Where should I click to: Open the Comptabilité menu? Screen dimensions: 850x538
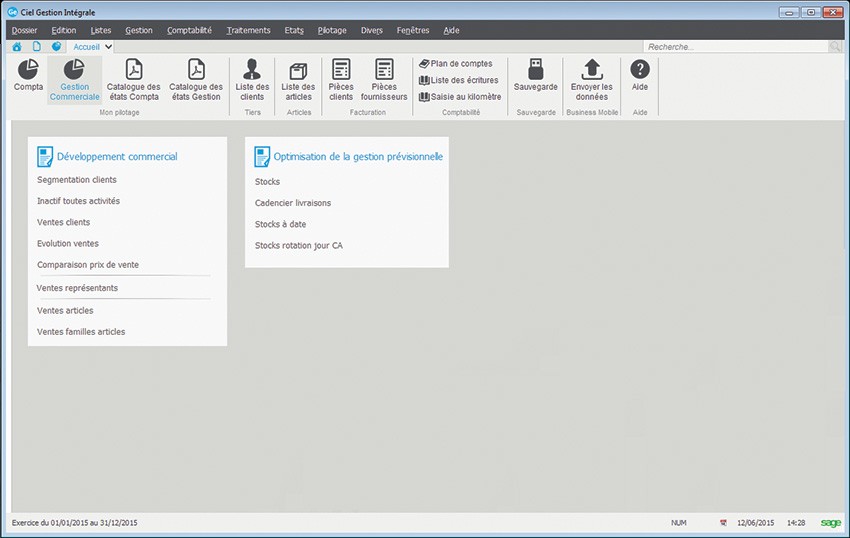tap(189, 30)
